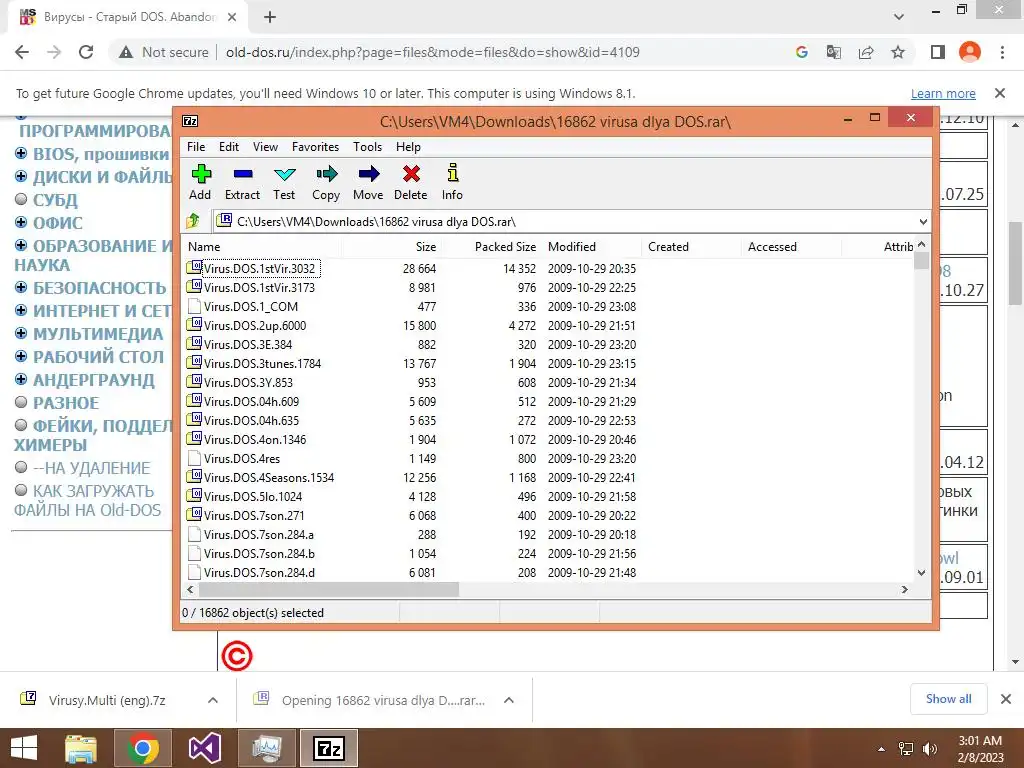Open File Explorer from the taskbar

pyautogui.click(x=81, y=748)
